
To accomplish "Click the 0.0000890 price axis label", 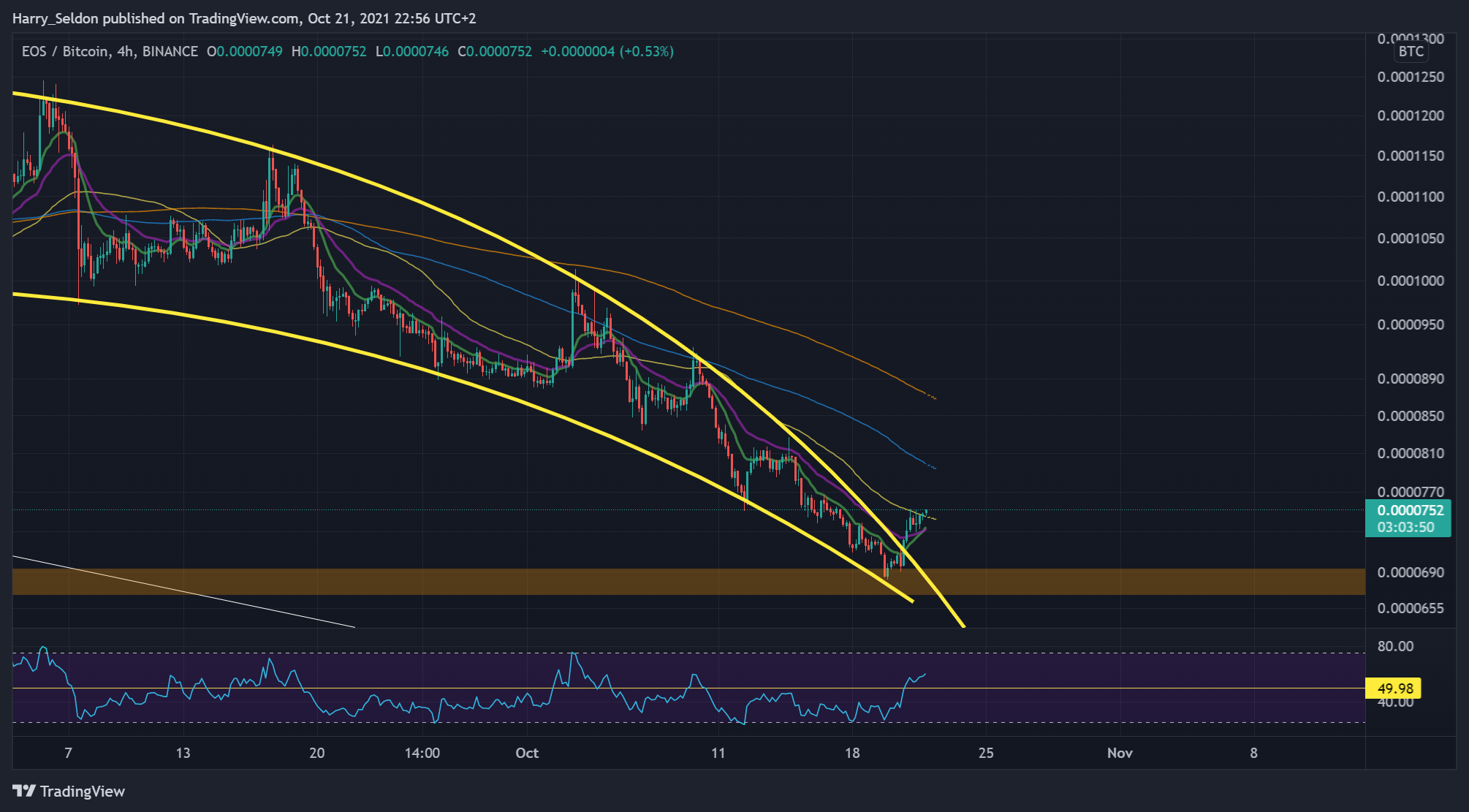I will coord(1410,379).
